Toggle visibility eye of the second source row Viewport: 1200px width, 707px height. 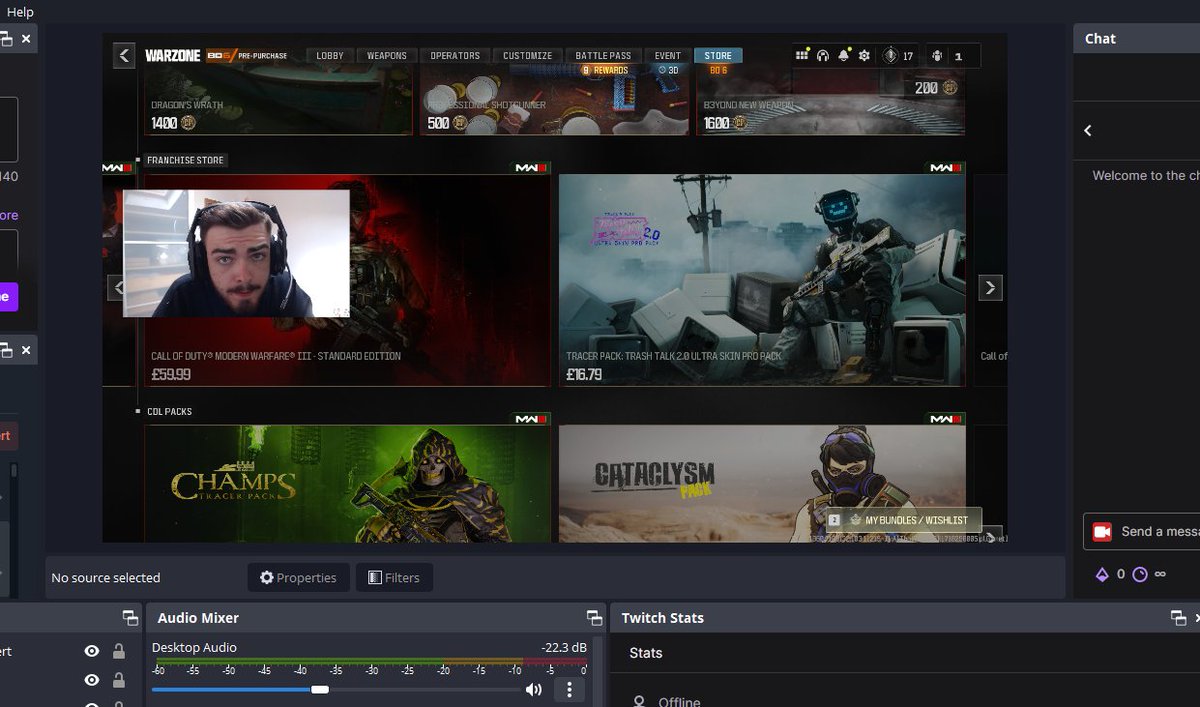pos(92,680)
